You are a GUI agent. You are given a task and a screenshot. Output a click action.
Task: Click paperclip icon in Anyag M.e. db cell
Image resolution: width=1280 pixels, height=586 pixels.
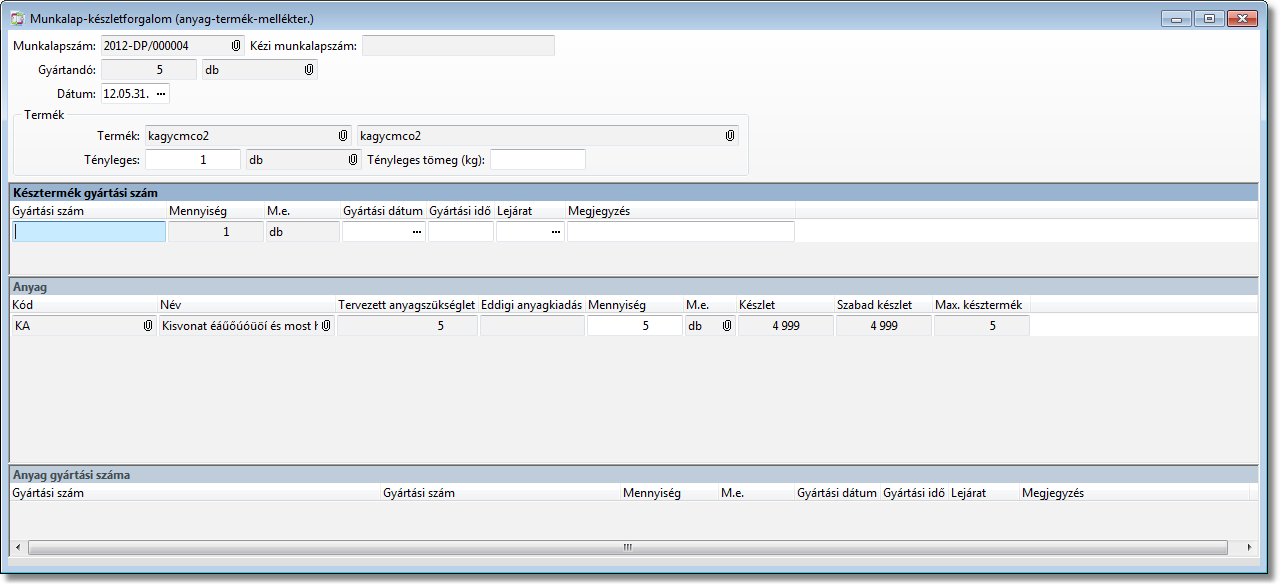(727, 325)
